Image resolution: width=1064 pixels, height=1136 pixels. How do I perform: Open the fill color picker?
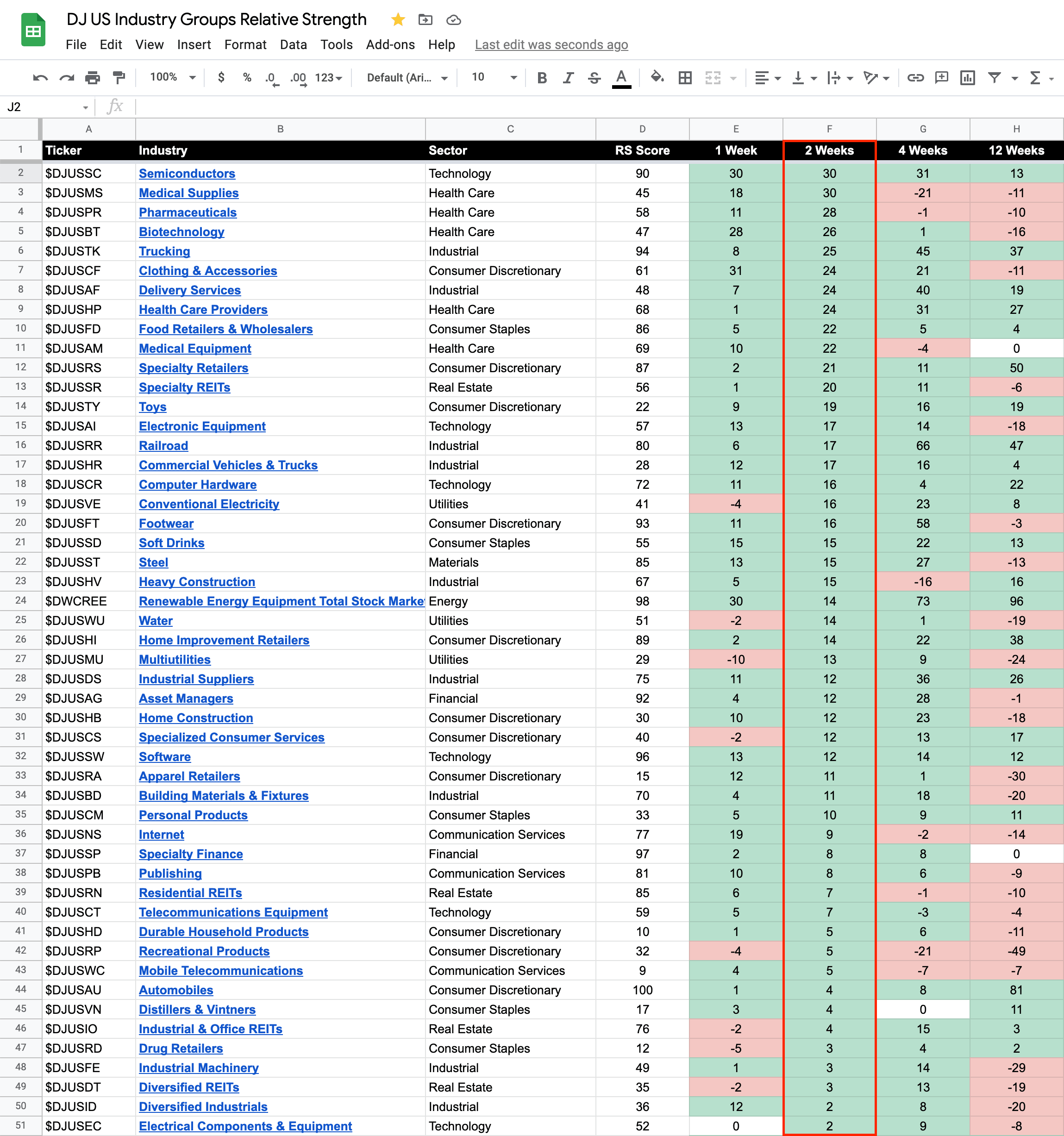pos(657,77)
